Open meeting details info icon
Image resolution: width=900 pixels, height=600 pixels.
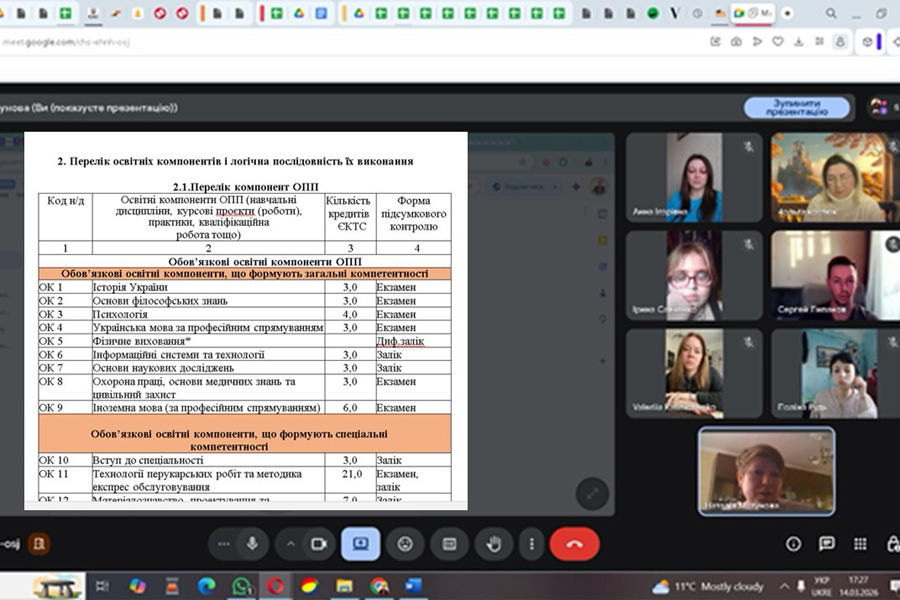click(793, 543)
